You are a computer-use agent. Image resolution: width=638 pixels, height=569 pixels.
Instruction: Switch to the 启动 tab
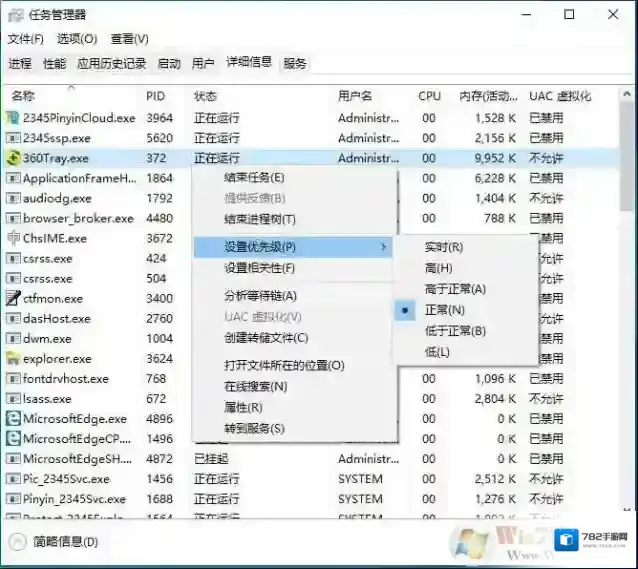tap(169, 63)
